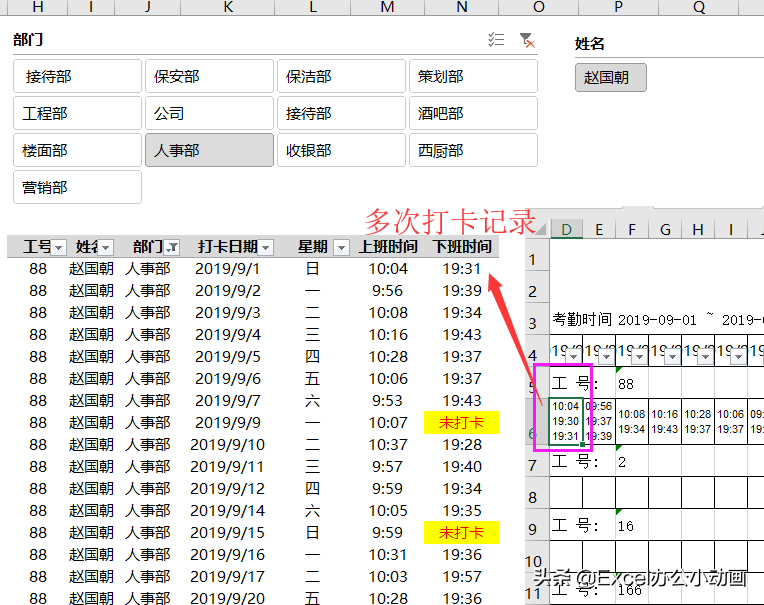Select the 策划部 slicer button
The width and height of the screenshot is (764, 605).
(x=473, y=76)
